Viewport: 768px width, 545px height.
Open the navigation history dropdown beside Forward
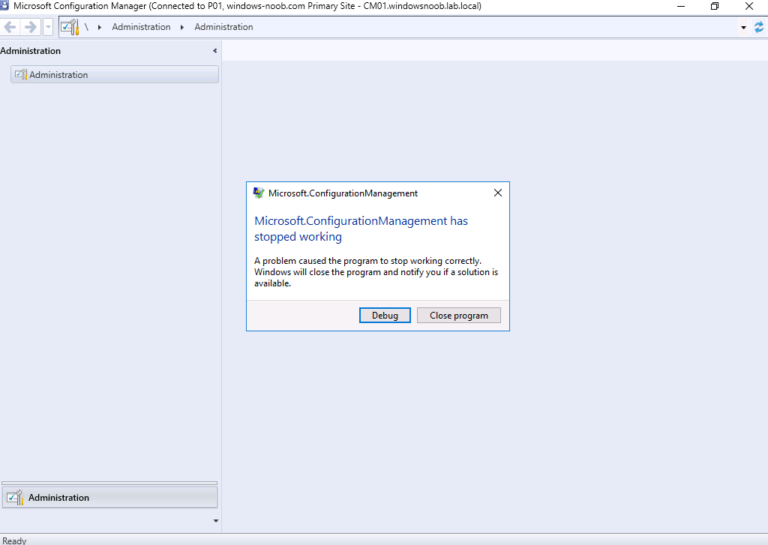point(47,27)
